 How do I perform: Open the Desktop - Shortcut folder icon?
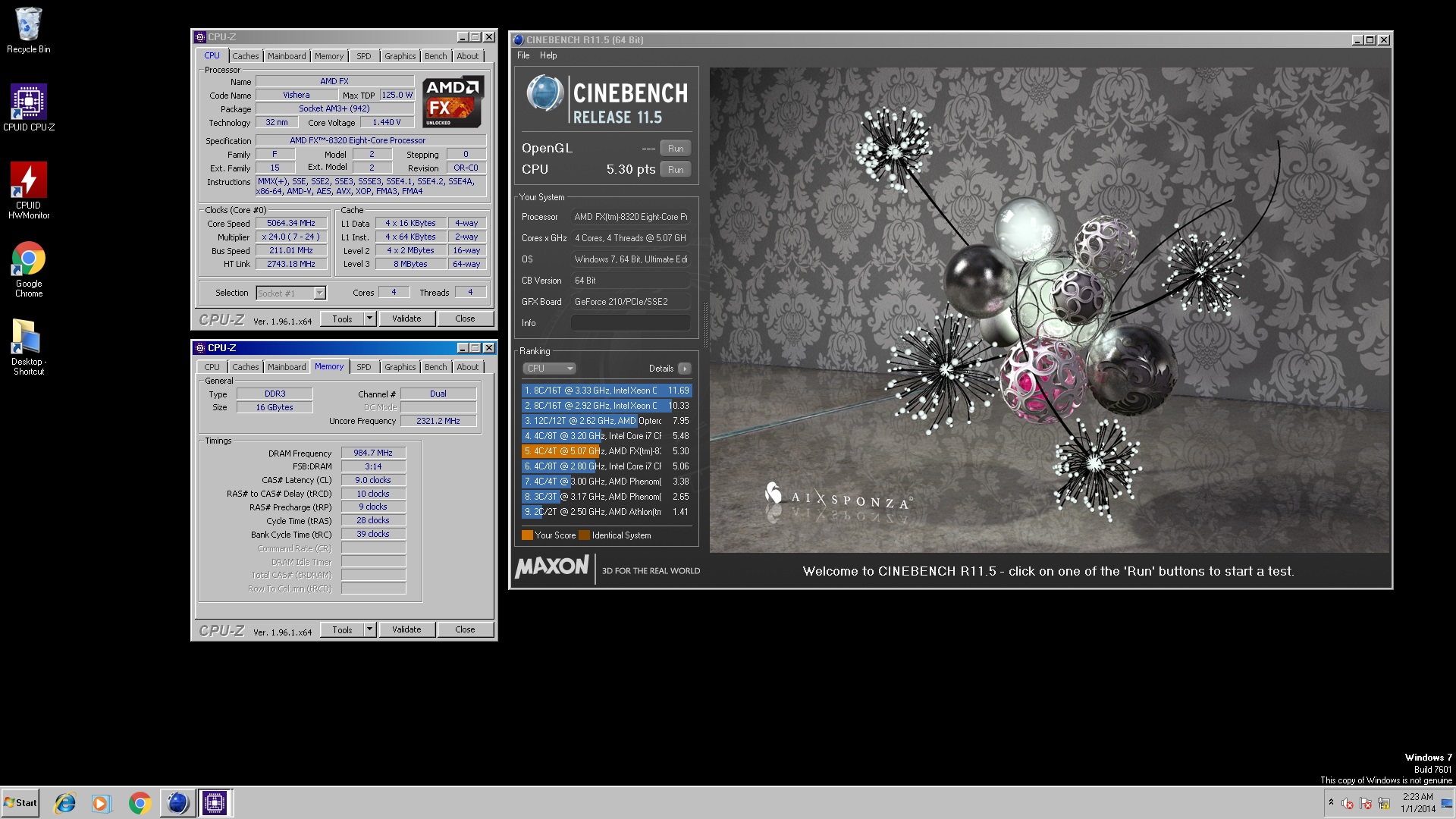tap(29, 347)
